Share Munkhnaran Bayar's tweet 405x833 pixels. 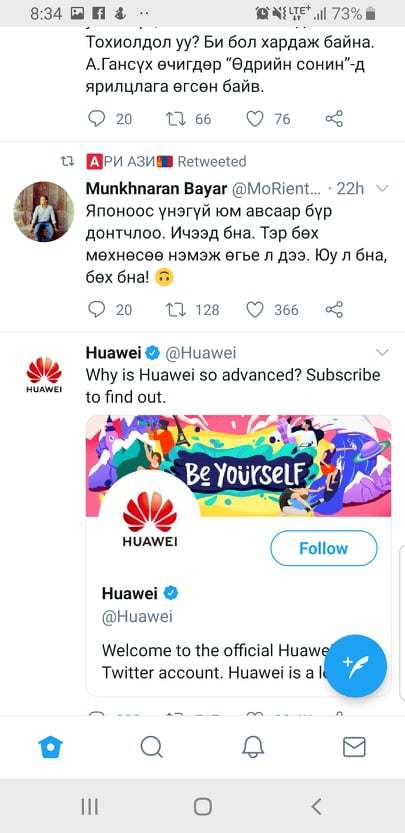(x=334, y=309)
